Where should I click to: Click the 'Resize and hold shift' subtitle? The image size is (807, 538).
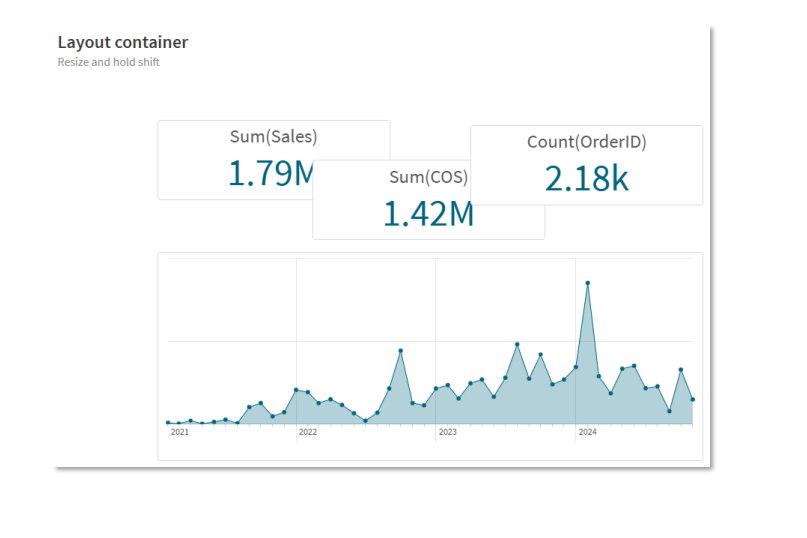point(109,62)
